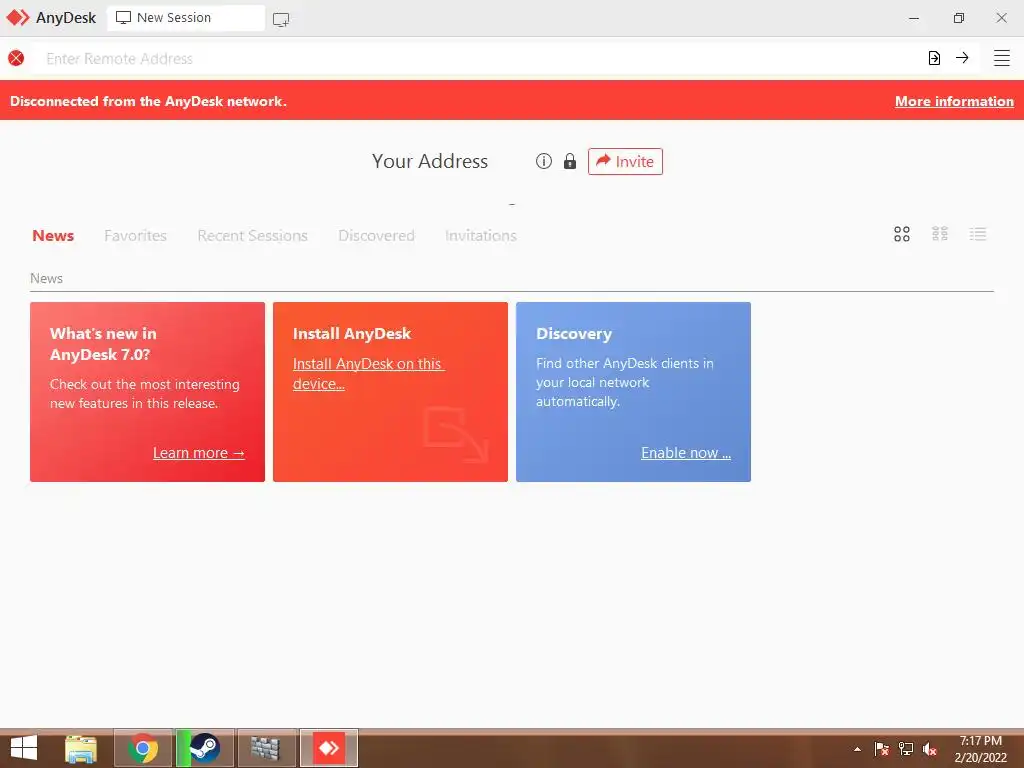Screen dimensions: 1024x768
Task: Click the red disconnected status icon
Action: (x=16, y=58)
